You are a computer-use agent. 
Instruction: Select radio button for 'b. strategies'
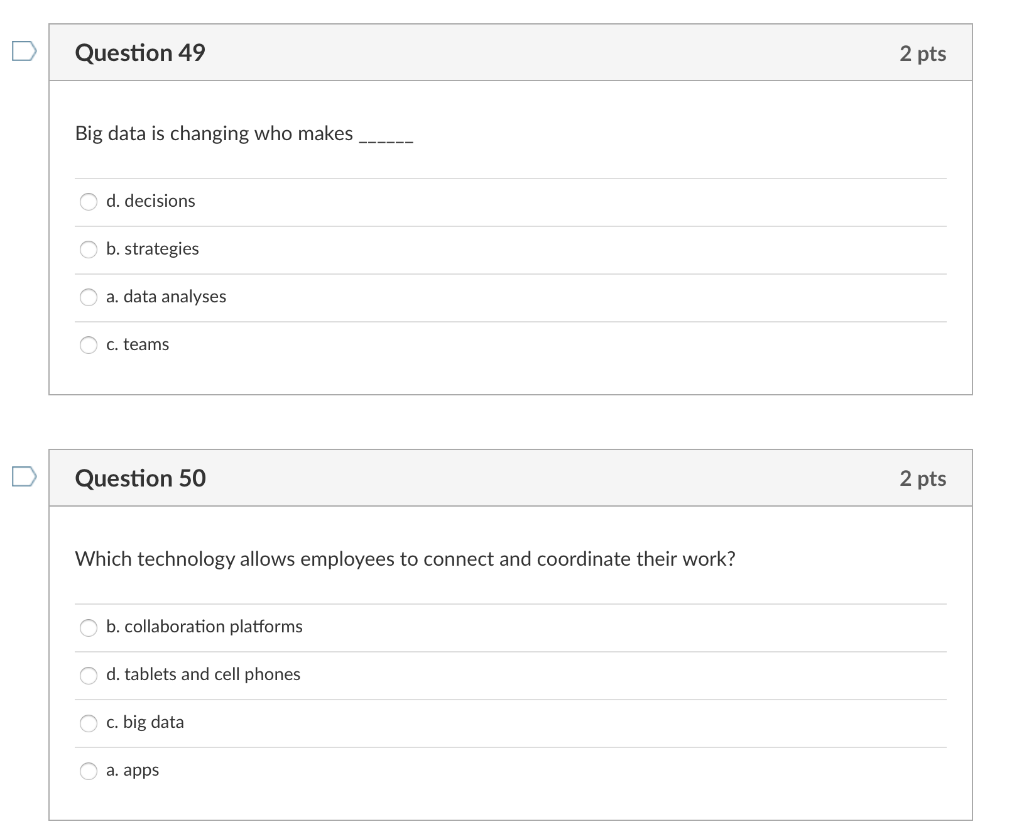pos(88,249)
